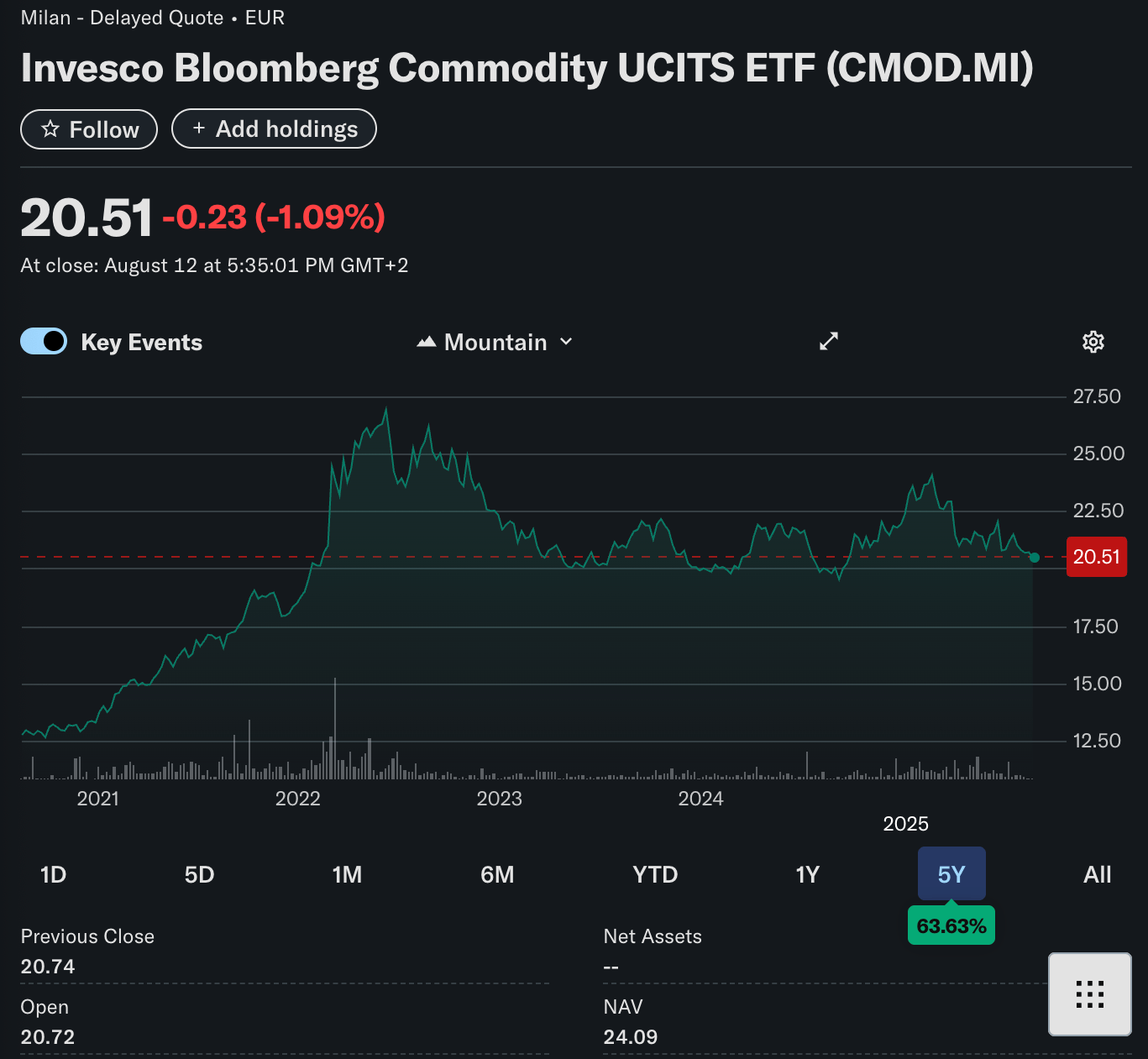1148x1059 pixels.
Task: Click the green 63.63% return badge
Action: point(951,926)
